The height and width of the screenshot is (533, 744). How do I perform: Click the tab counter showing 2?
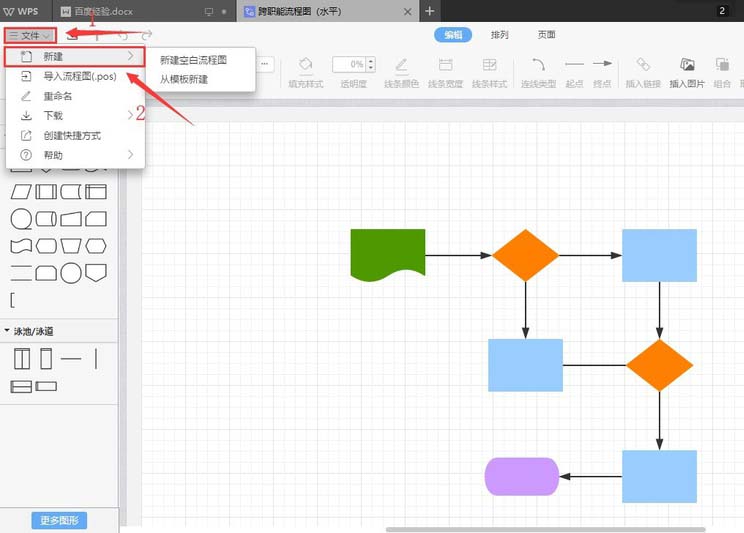(722, 10)
